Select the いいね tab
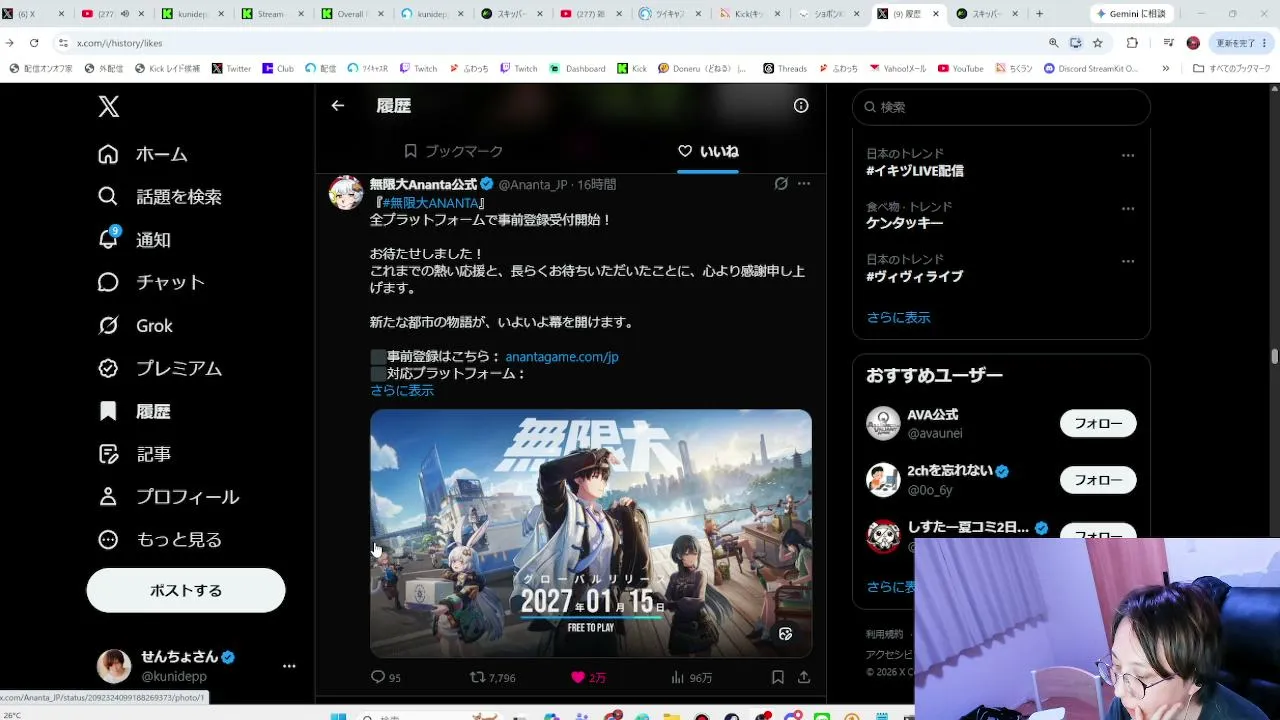Screen dimensions: 1280x720 tap(708, 151)
